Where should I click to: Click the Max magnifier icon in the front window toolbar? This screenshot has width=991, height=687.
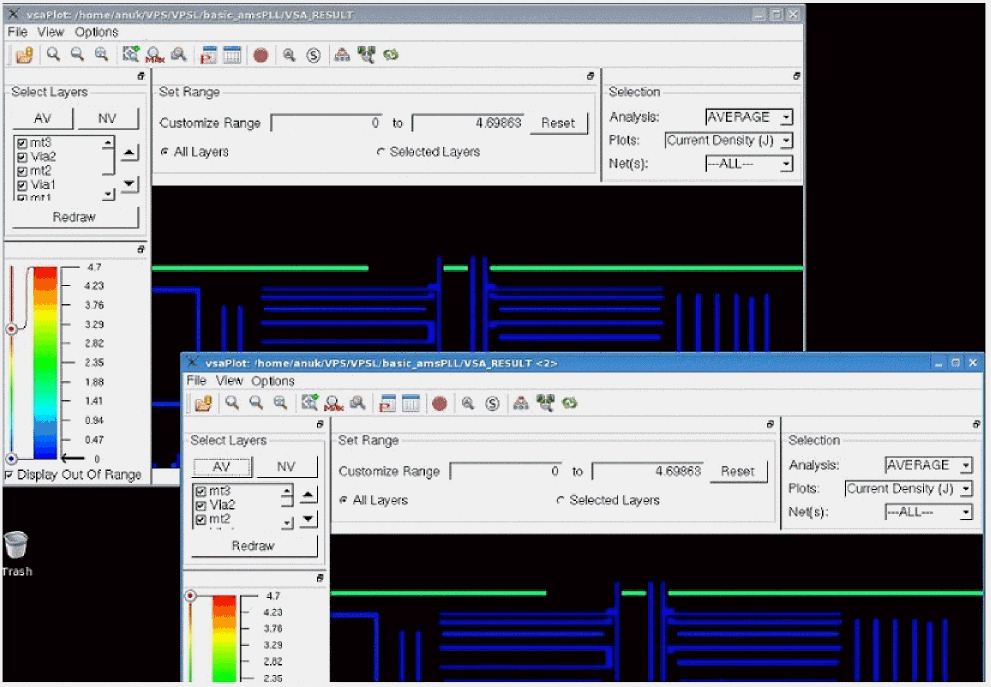pyautogui.click(x=332, y=403)
